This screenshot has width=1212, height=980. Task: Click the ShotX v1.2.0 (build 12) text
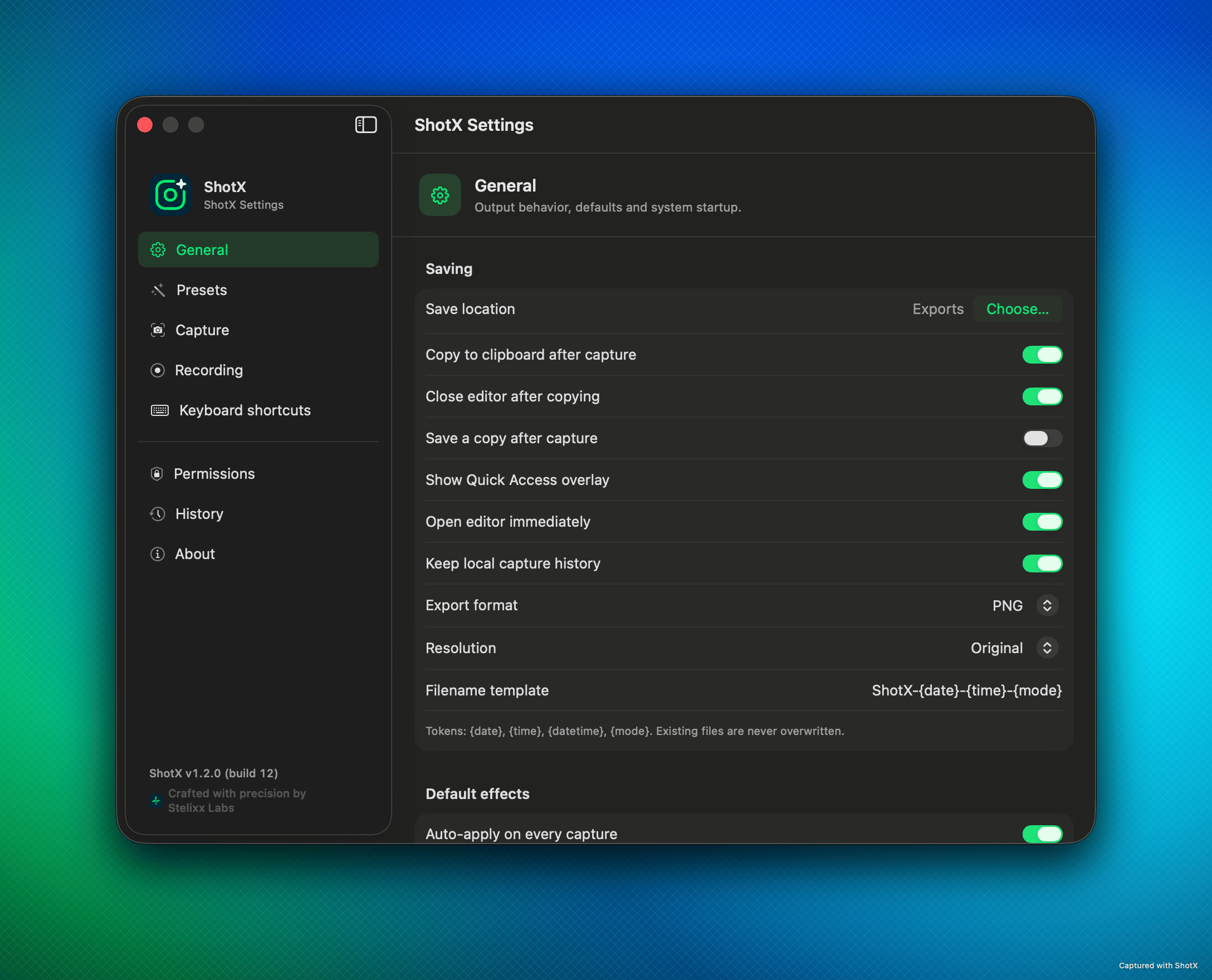(213, 773)
